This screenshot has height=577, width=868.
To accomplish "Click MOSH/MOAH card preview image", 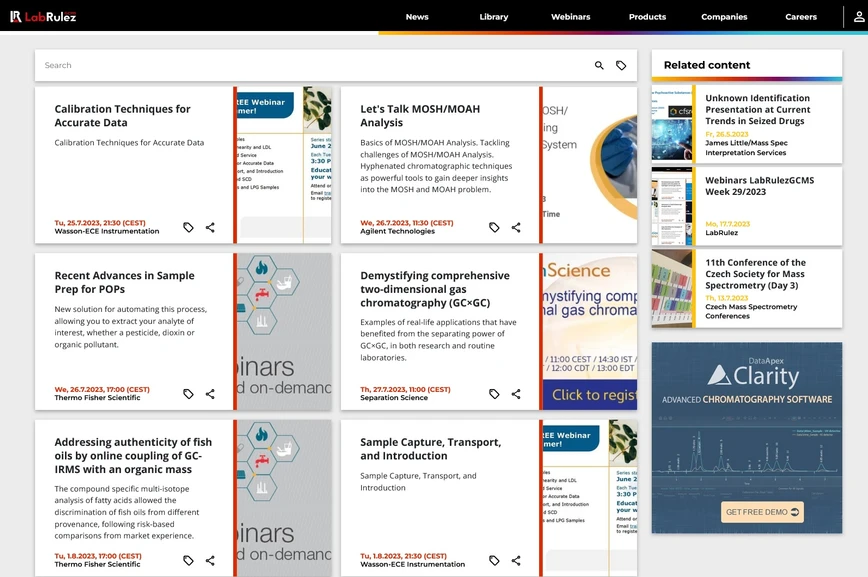I will click(x=590, y=165).
